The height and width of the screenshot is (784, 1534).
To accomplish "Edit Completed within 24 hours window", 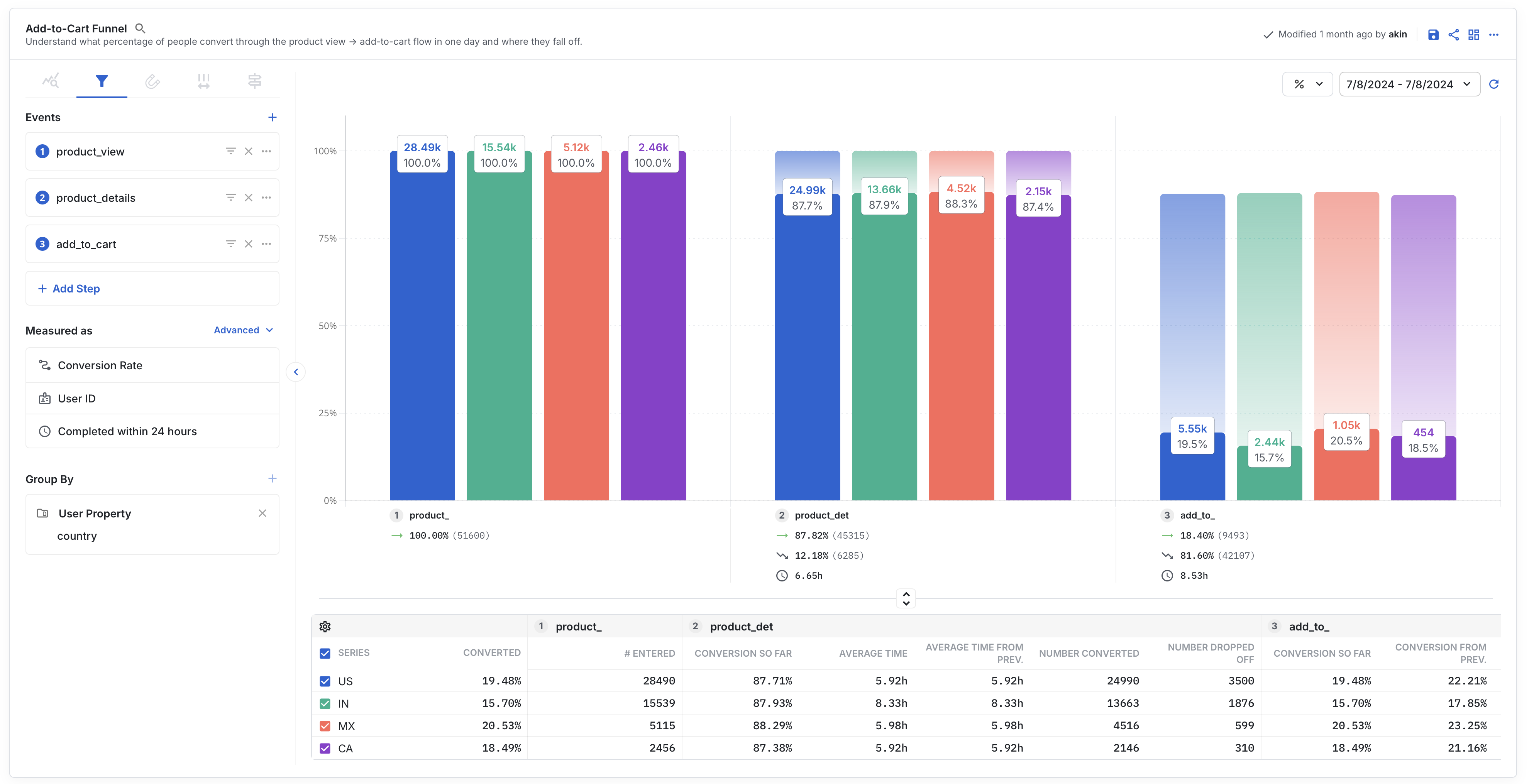I will click(152, 432).
